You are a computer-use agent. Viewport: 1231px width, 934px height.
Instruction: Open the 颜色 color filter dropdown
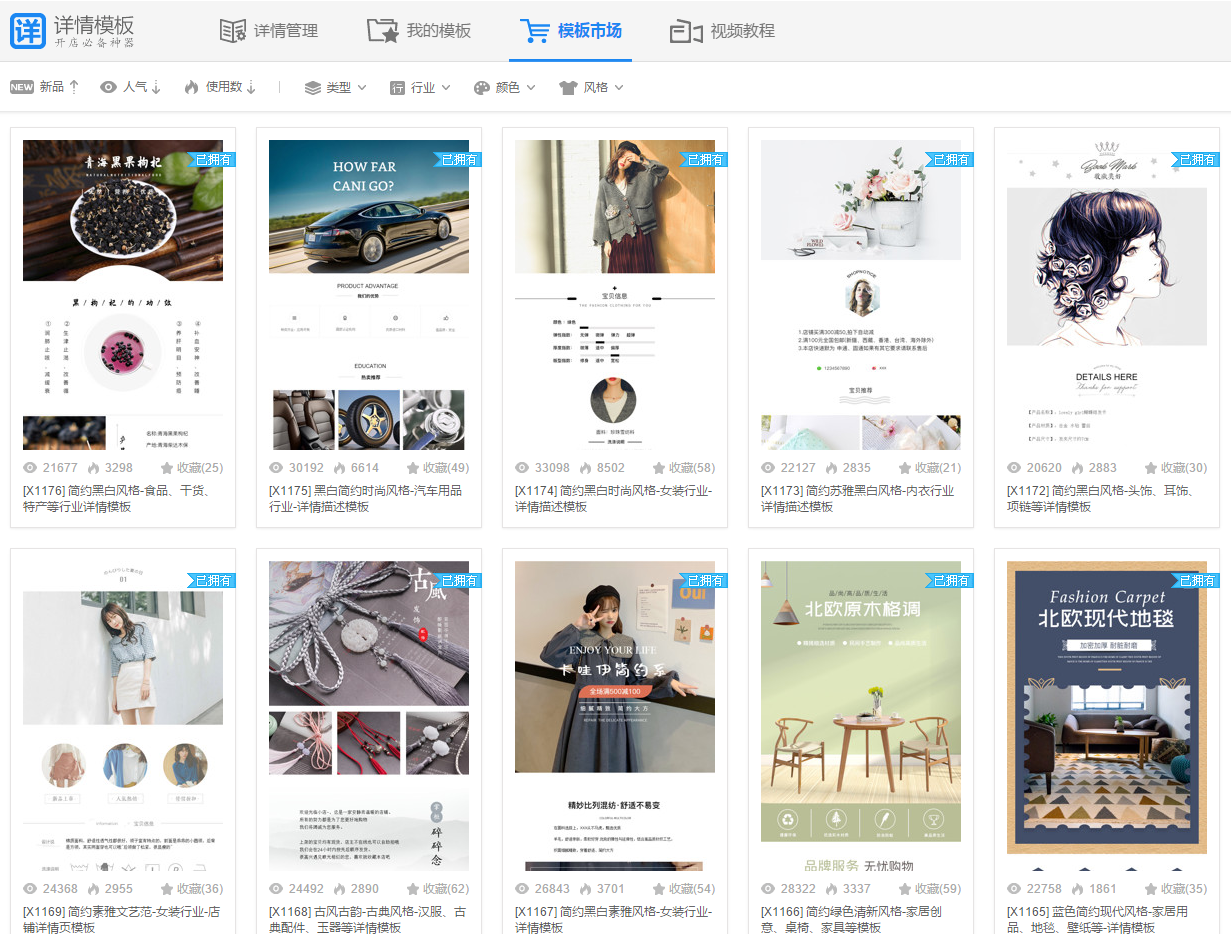pos(505,87)
